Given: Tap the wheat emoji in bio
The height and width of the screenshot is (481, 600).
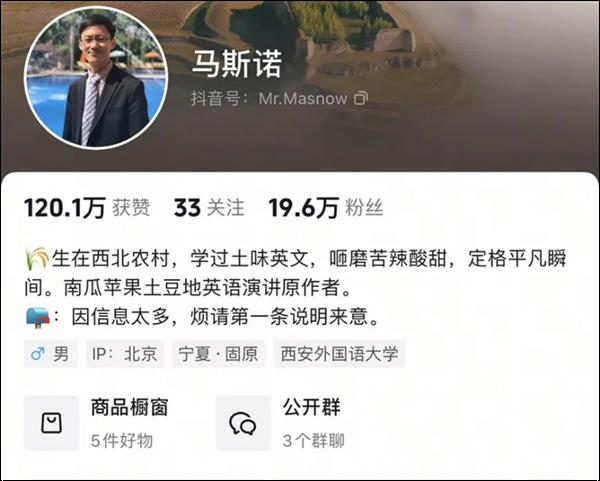Looking at the screenshot, I should [37, 259].
